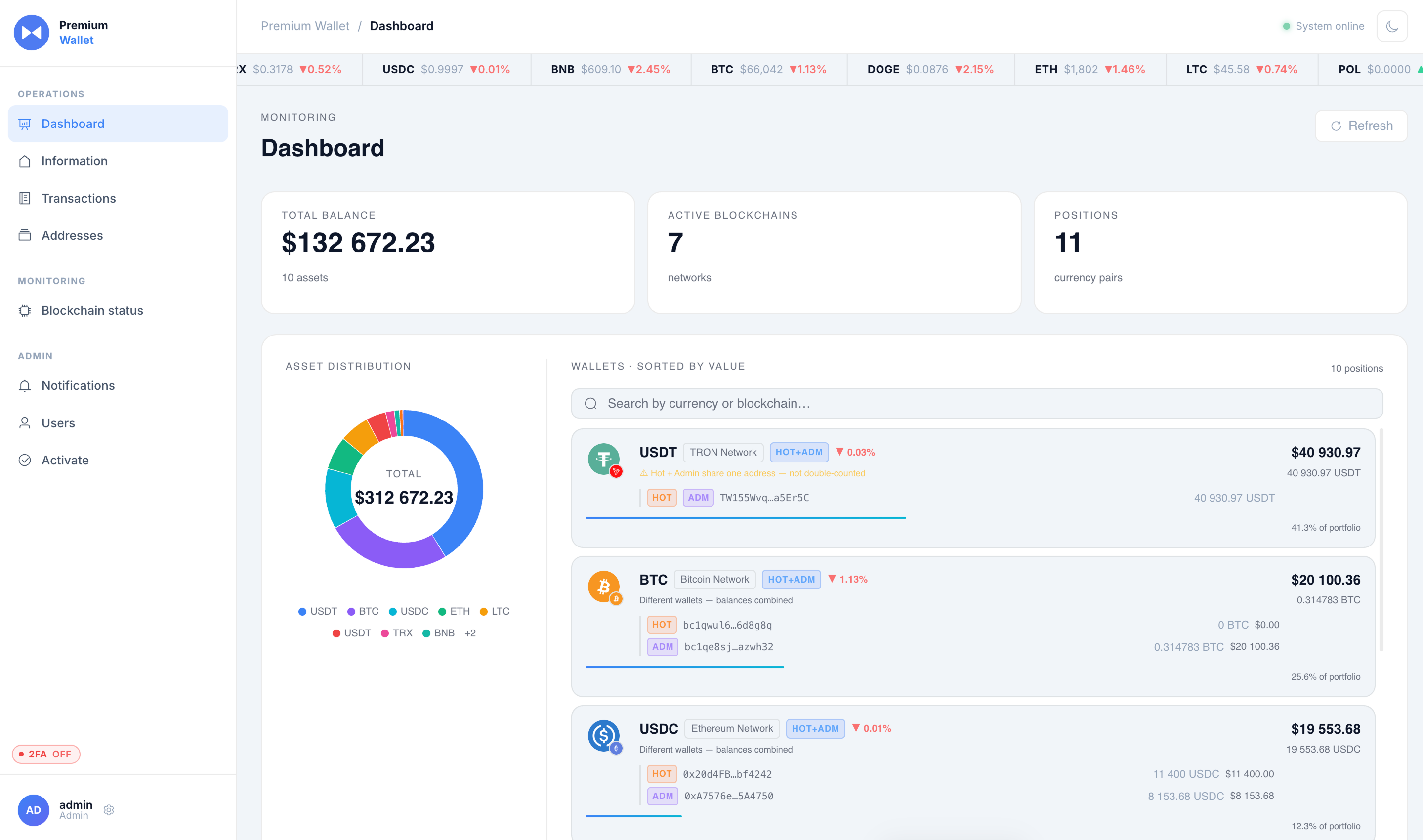1423x840 pixels.
Task: Open Blockchain status monitoring
Action: pos(118,310)
